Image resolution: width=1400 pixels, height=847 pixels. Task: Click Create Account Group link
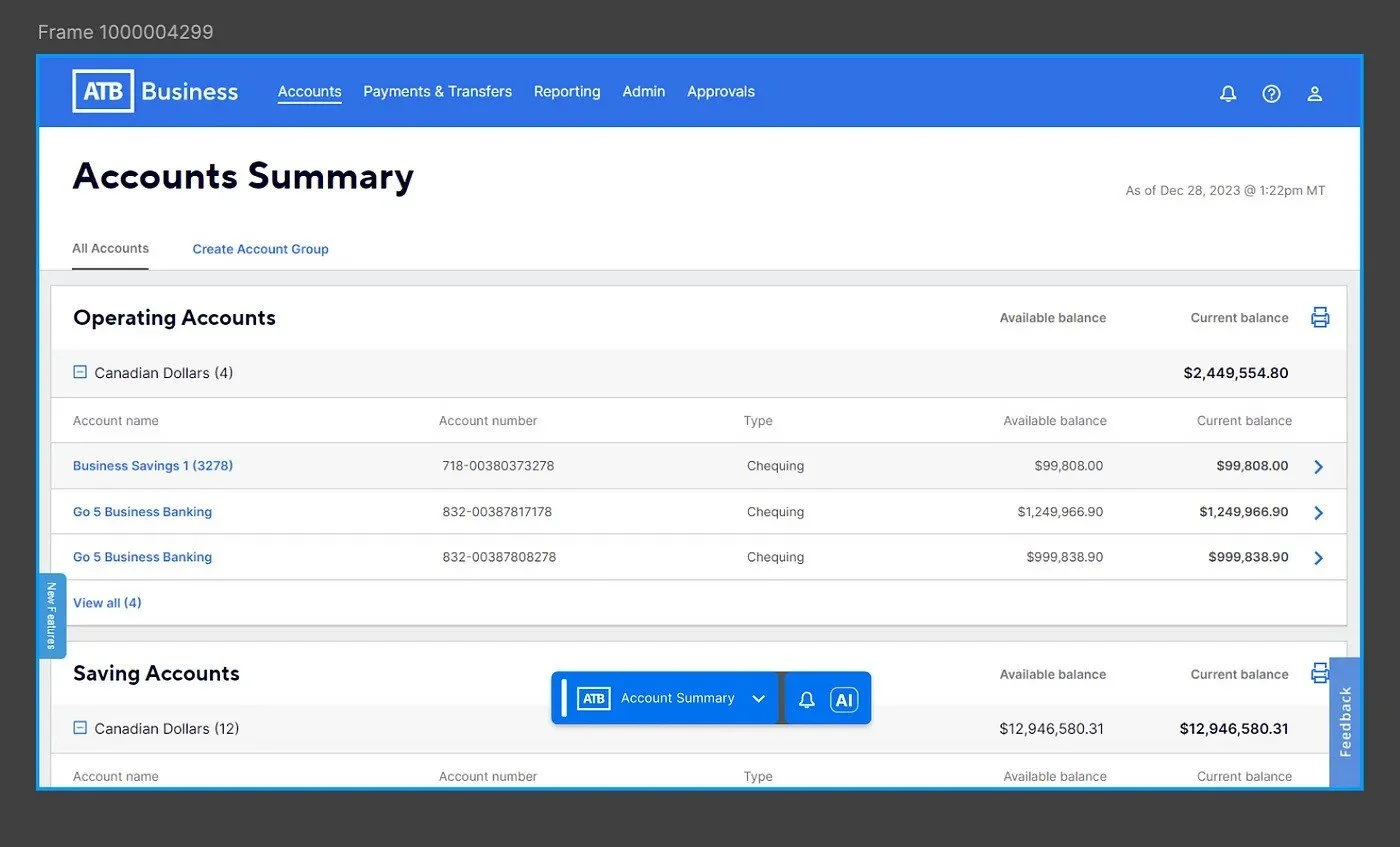pos(260,249)
